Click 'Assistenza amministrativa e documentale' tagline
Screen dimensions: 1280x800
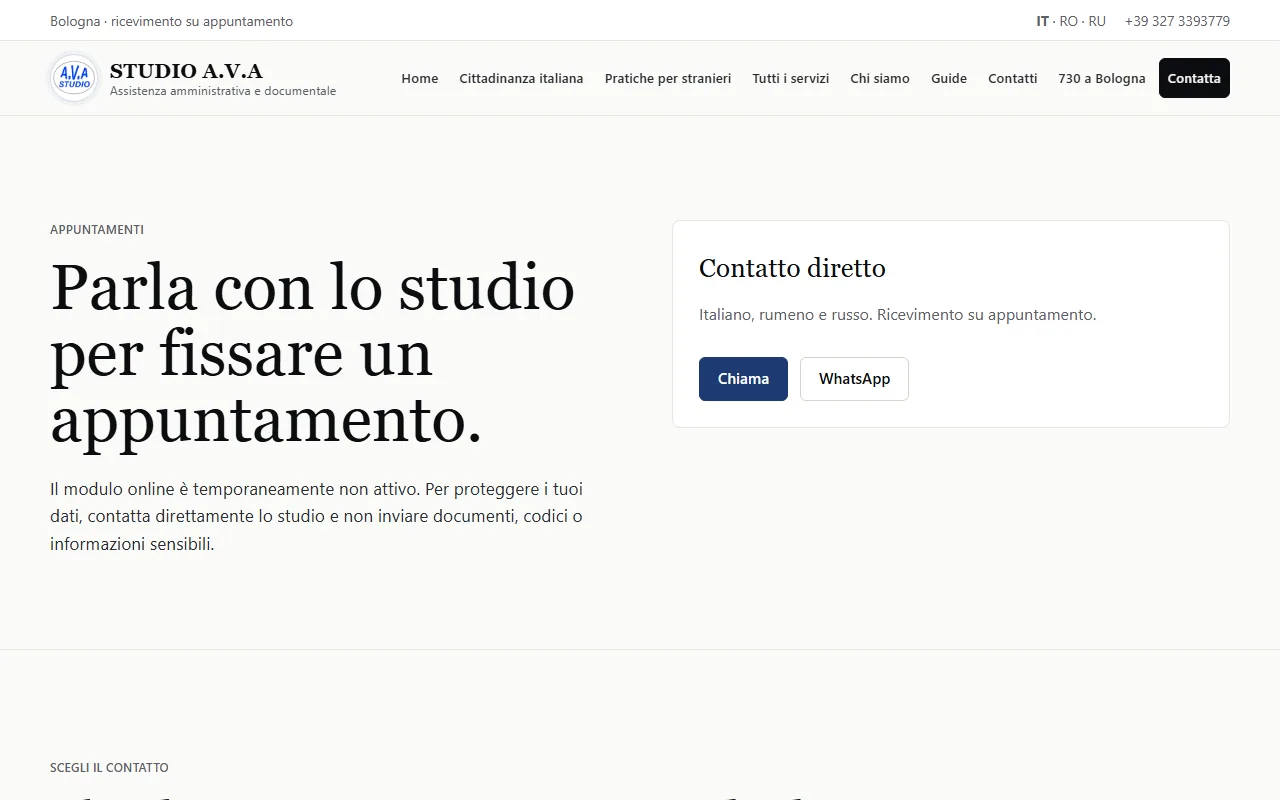coord(223,91)
